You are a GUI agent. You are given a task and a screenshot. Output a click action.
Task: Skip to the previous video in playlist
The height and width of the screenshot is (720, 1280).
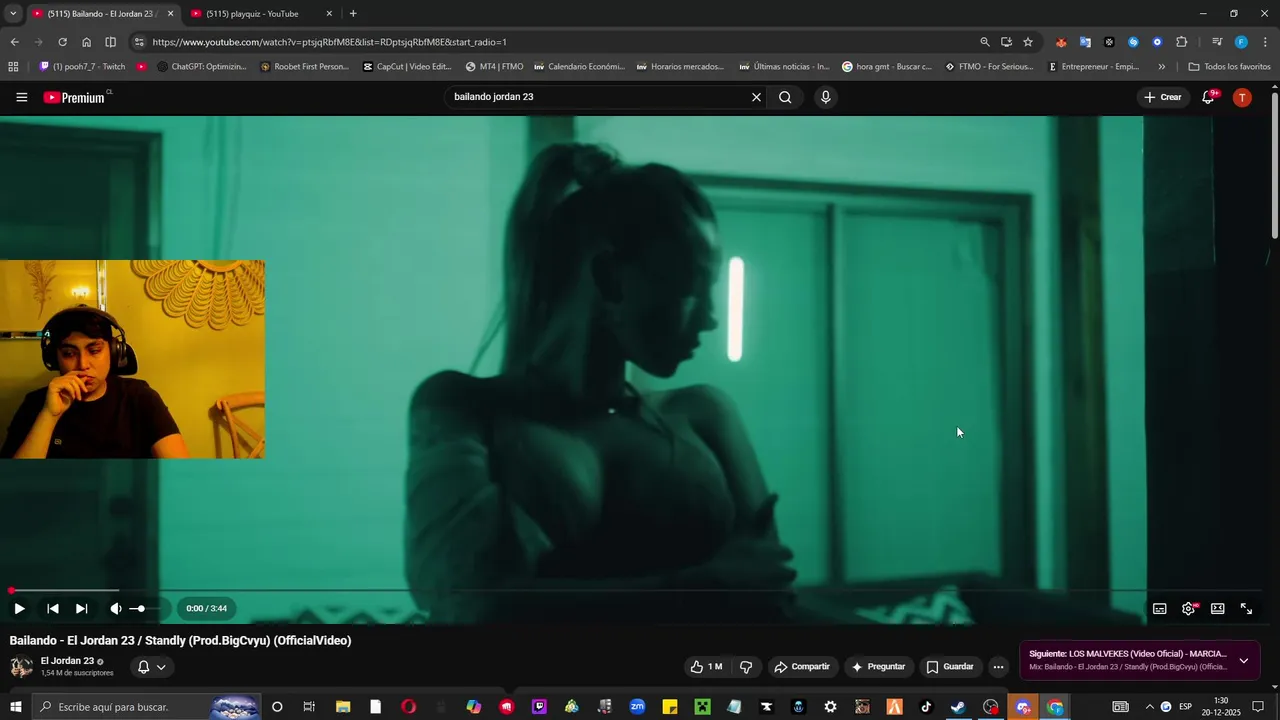click(x=53, y=608)
